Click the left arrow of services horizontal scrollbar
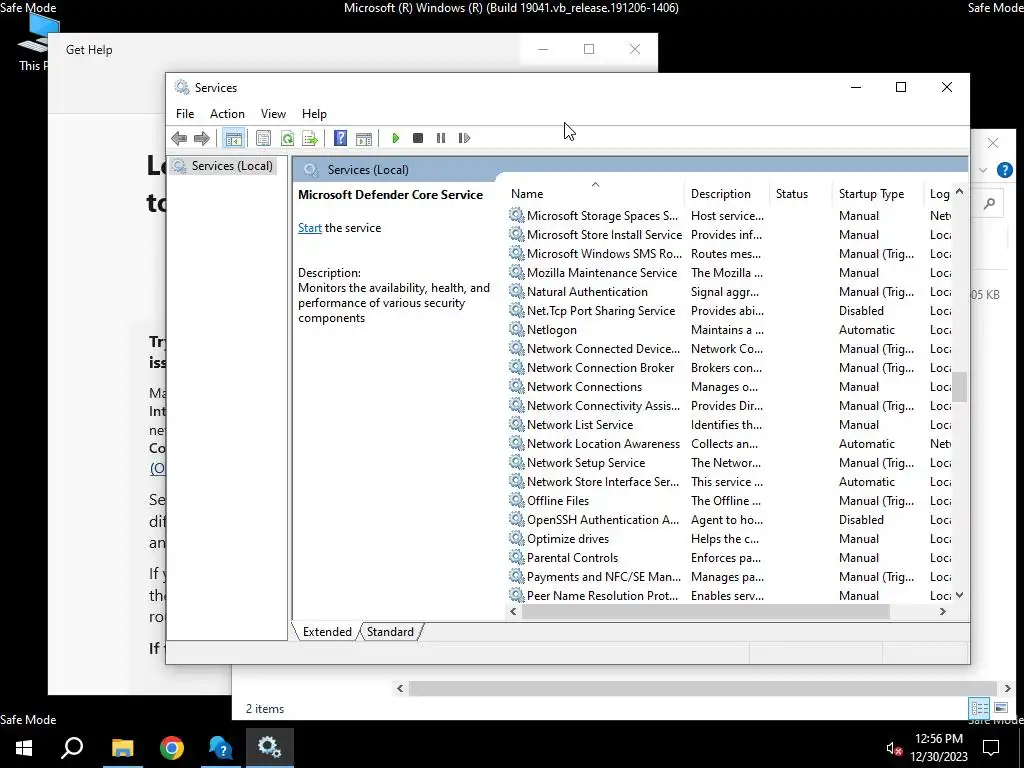The width and height of the screenshot is (1024, 768). [x=513, y=611]
